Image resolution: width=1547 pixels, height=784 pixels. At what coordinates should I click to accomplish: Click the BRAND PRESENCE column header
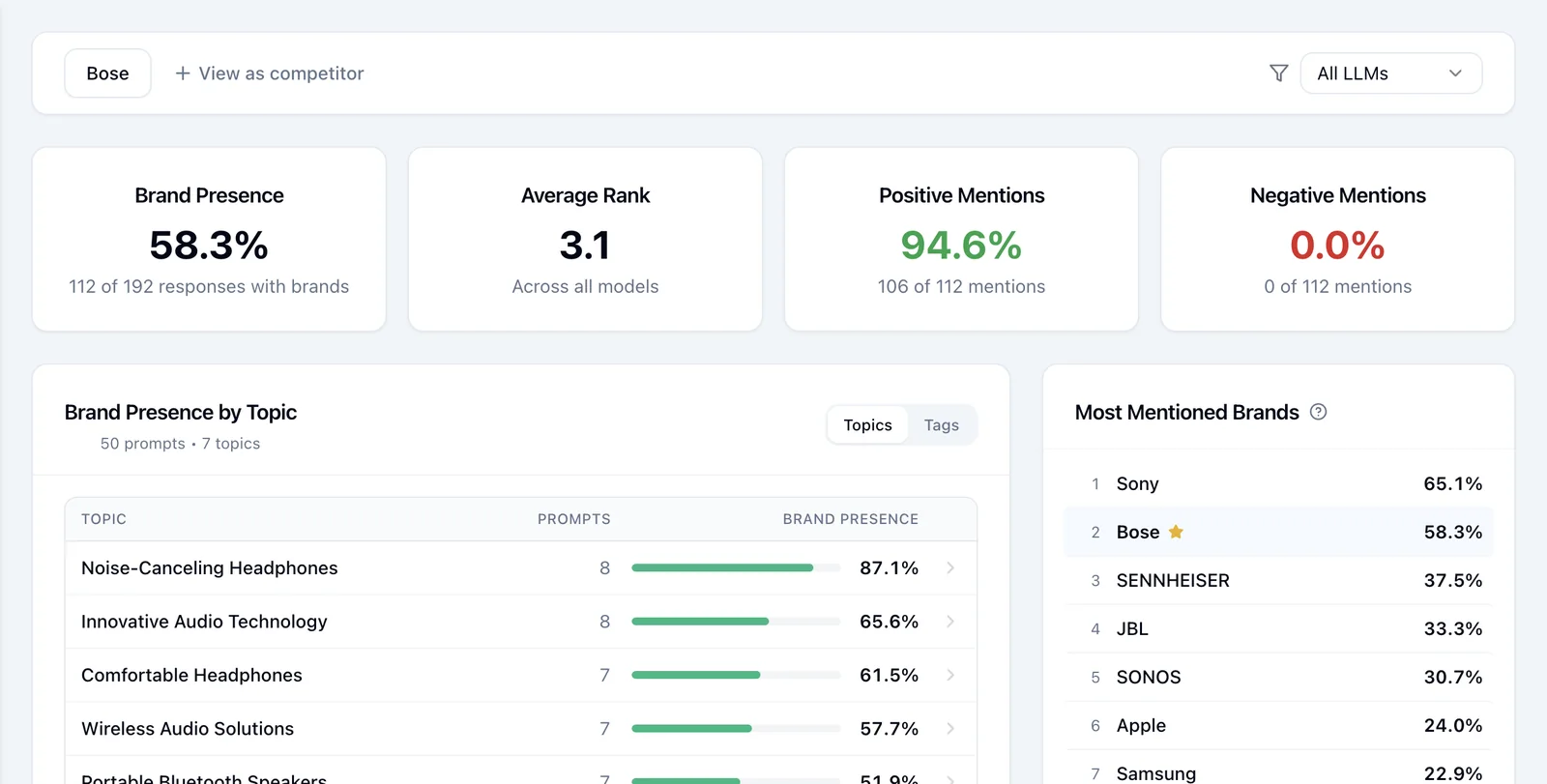pos(850,519)
